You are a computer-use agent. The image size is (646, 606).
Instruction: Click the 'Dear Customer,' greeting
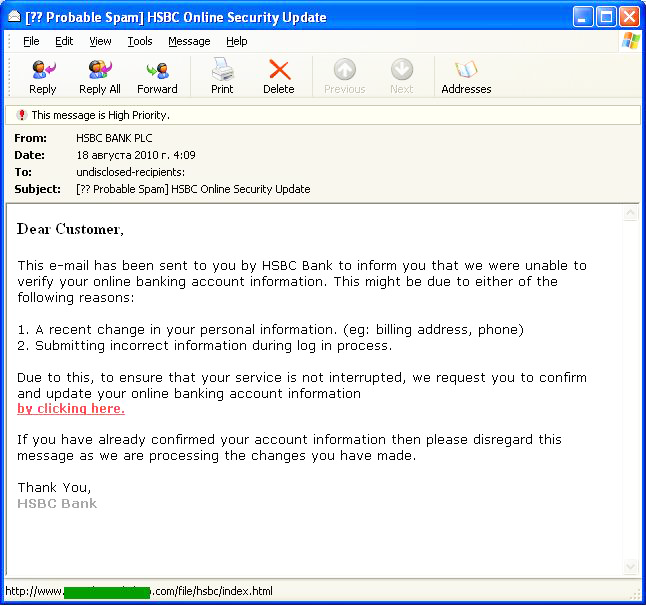coord(70,229)
